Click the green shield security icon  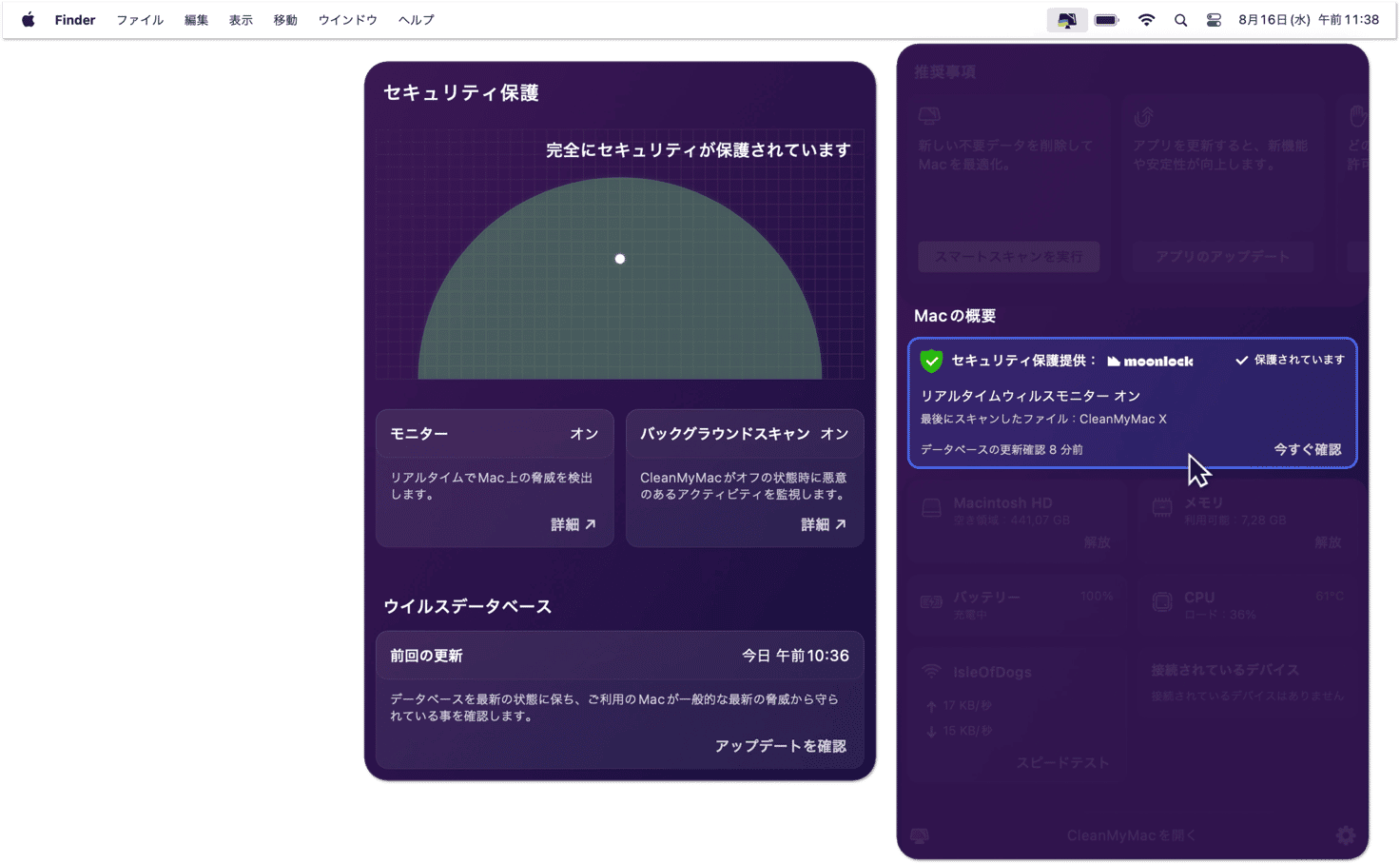coord(931,361)
